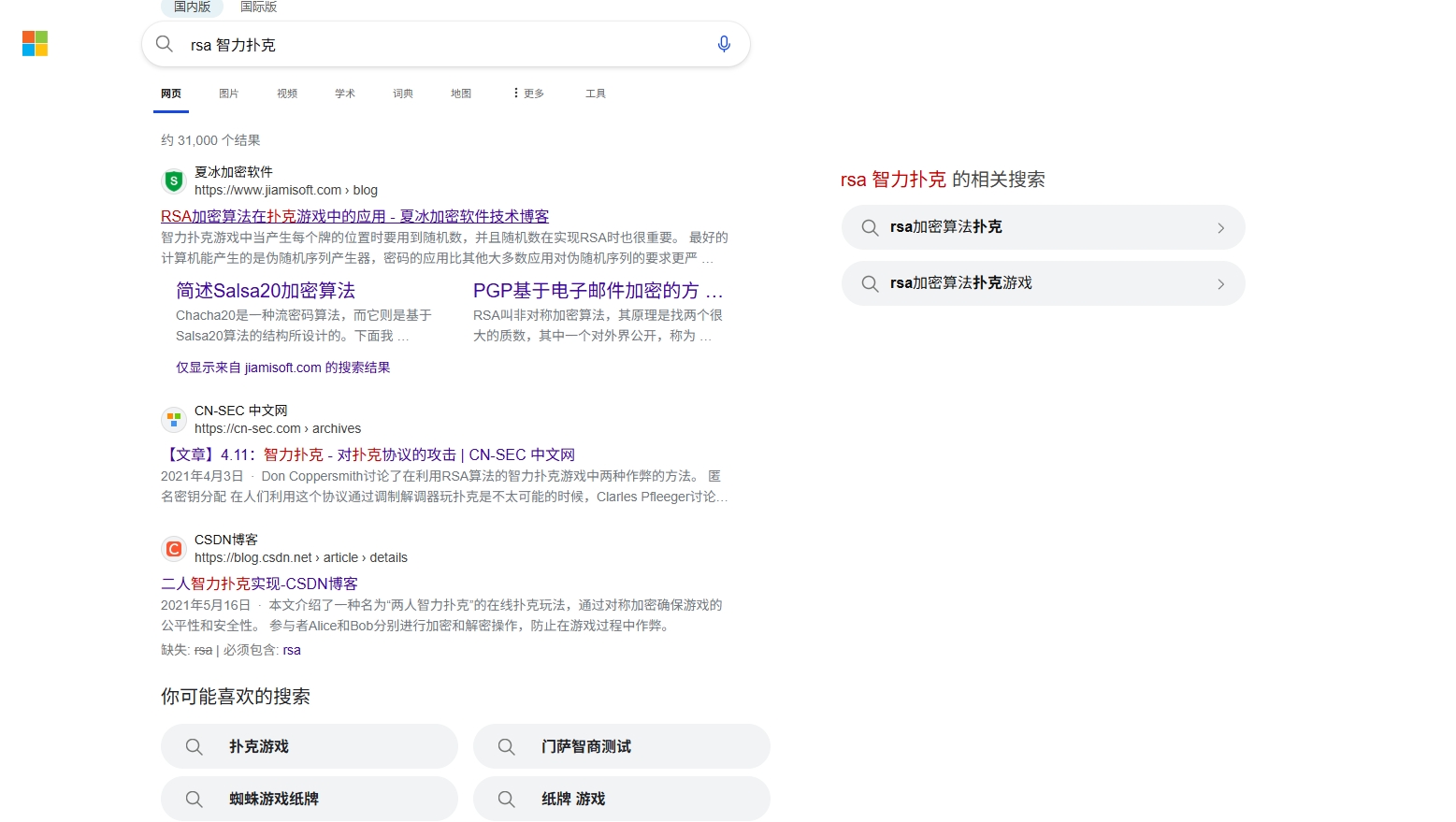Activate voice search microphone icon
The width and height of the screenshot is (1456, 822).
coord(724,44)
